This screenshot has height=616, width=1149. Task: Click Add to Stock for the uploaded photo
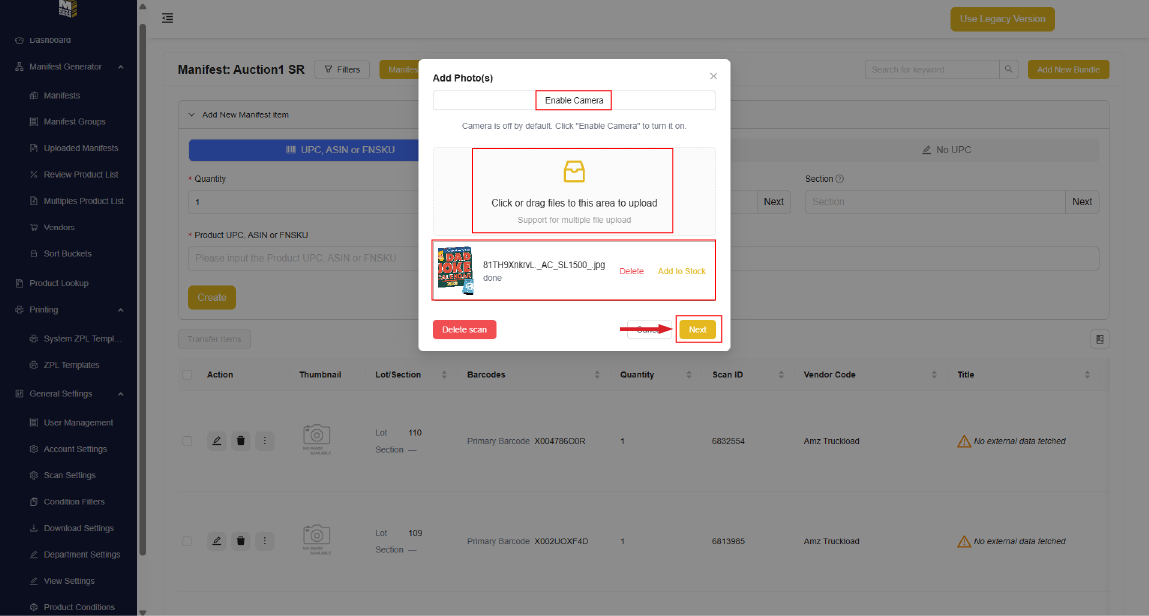pyautogui.click(x=681, y=271)
